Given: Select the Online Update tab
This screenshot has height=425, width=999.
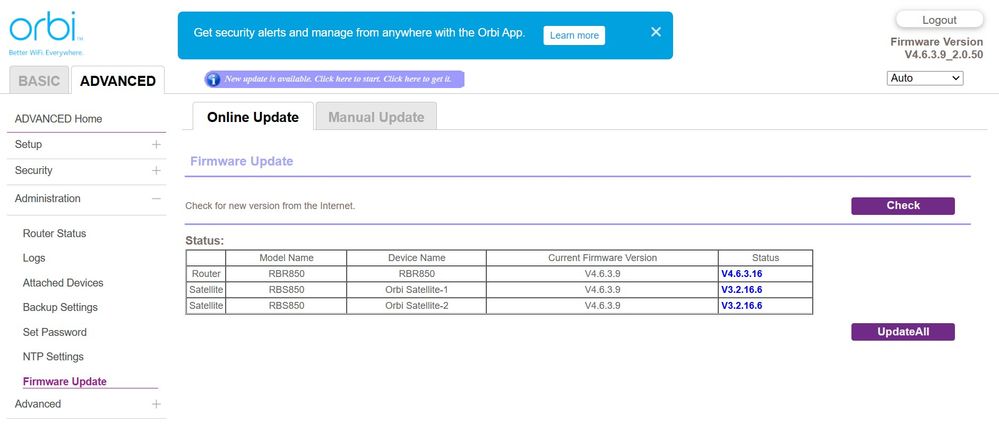Looking at the screenshot, I should (x=252, y=117).
